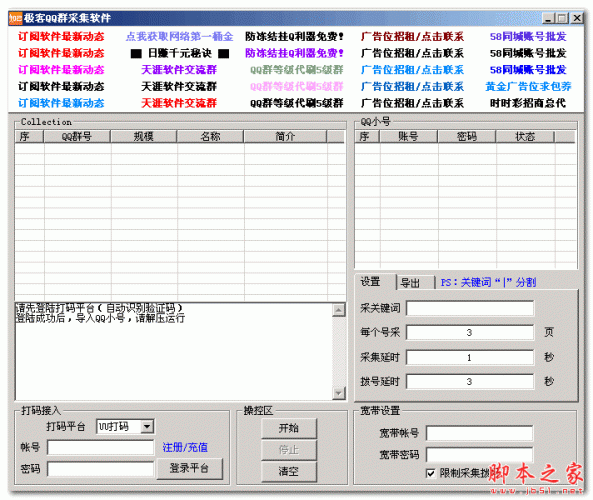Maximize the 极客QQ群采集软件 window

[x=562, y=18]
